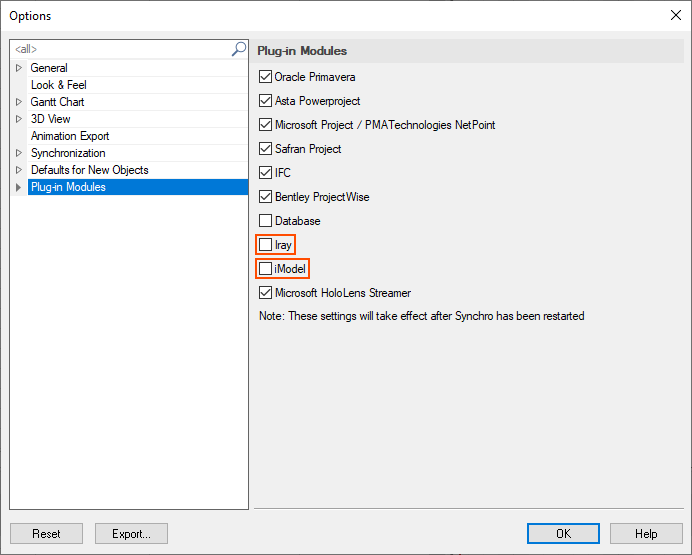Image resolution: width=692 pixels, height=555 pixels.
Task: Click the OK button
Action: 563,533
